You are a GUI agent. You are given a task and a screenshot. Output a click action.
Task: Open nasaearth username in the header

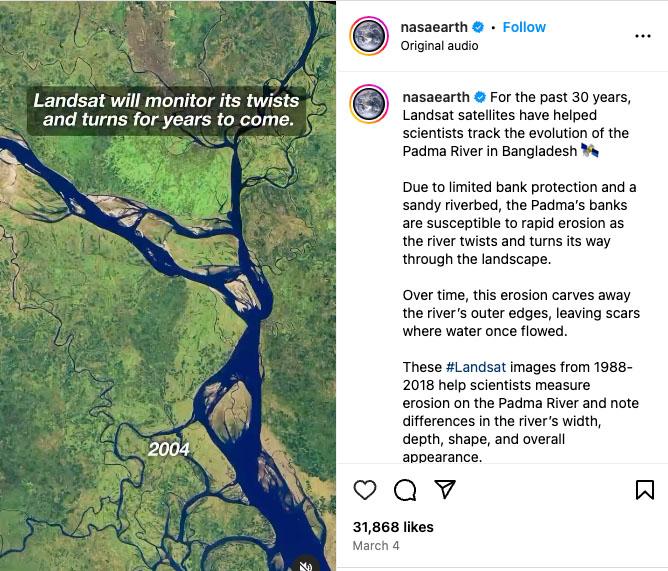tap(435, 27)
